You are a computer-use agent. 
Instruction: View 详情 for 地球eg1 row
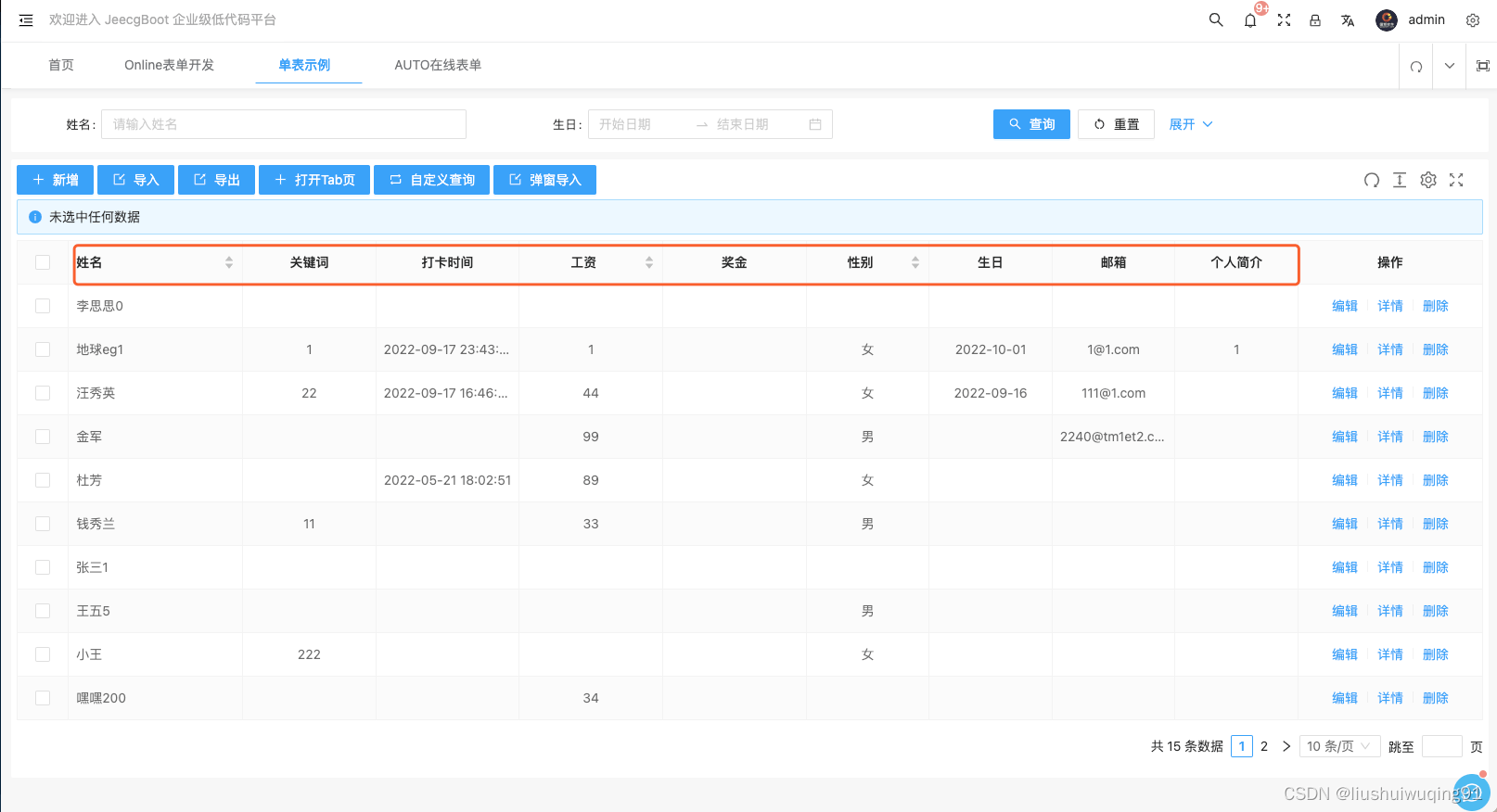click(x=1390, y=349)
